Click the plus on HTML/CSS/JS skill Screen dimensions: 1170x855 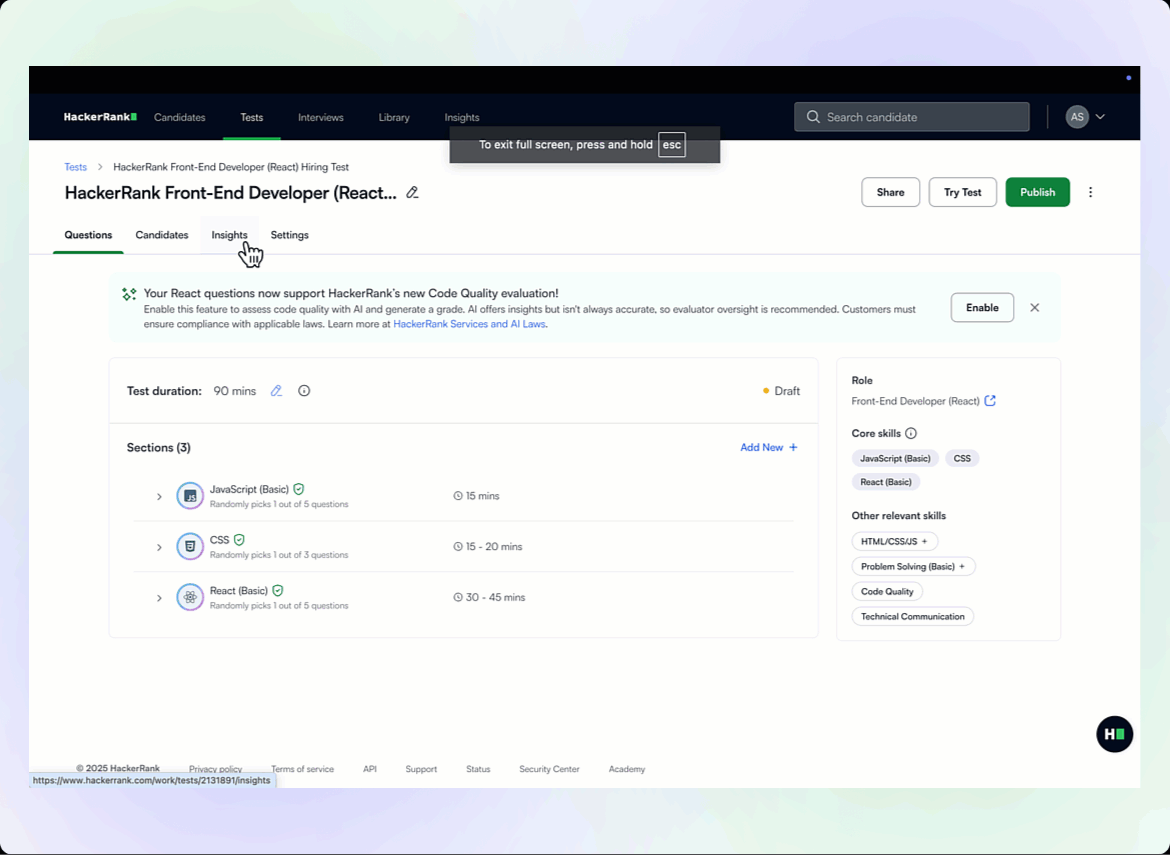point(925,542)
